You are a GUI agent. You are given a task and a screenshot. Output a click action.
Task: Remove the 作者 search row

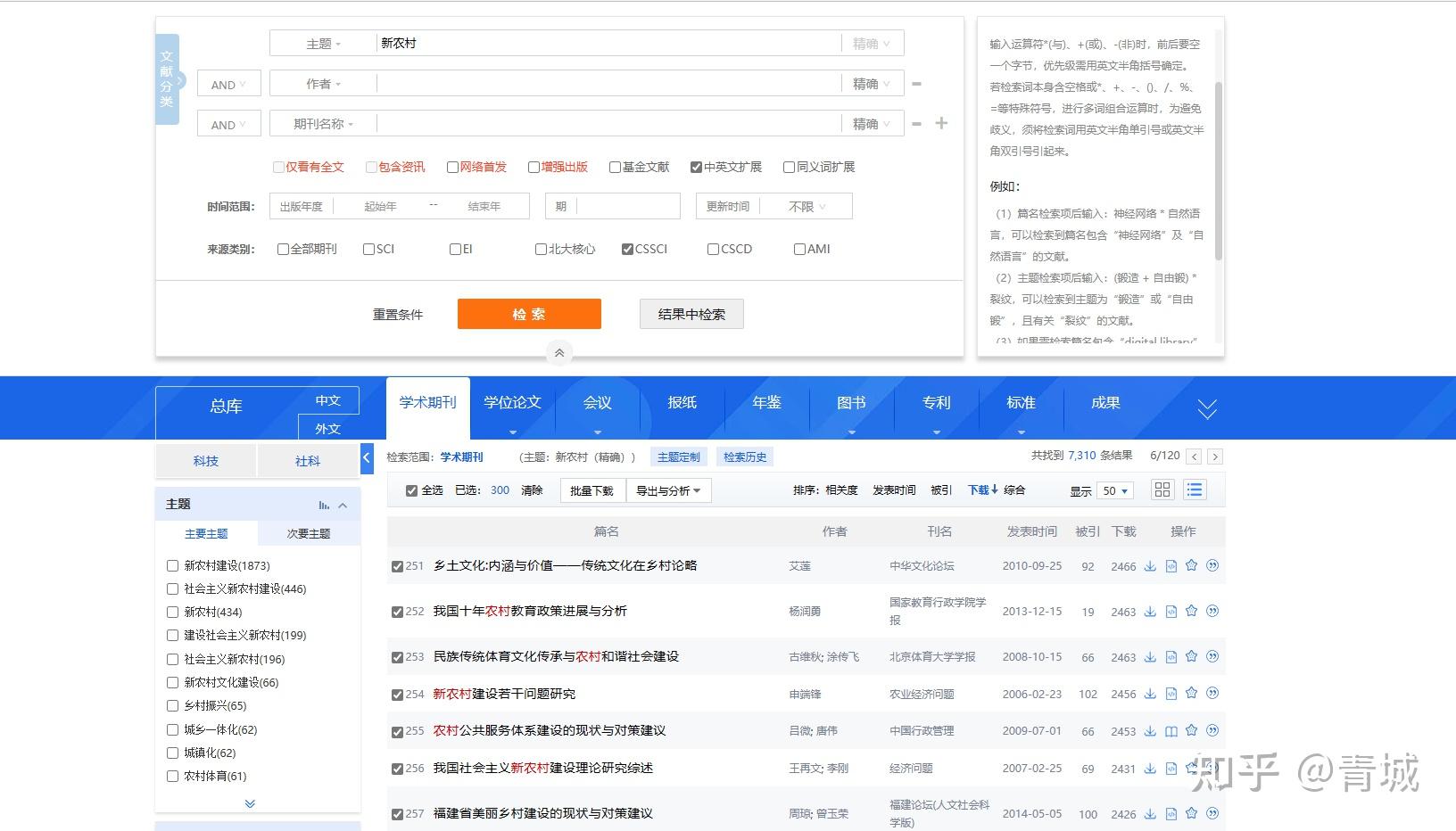(x=916, y=84)
